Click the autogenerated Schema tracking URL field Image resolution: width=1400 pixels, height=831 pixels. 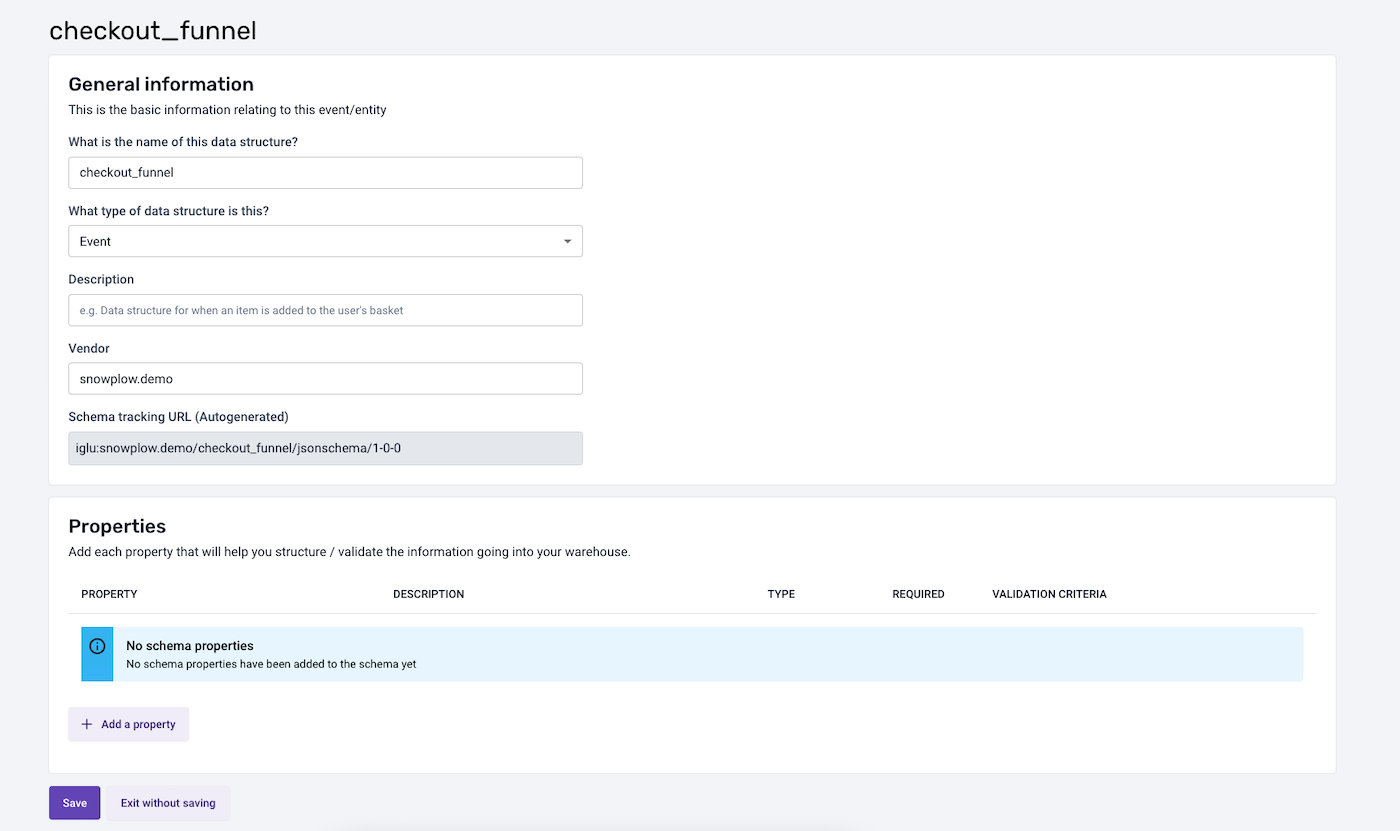coord(325,448)
